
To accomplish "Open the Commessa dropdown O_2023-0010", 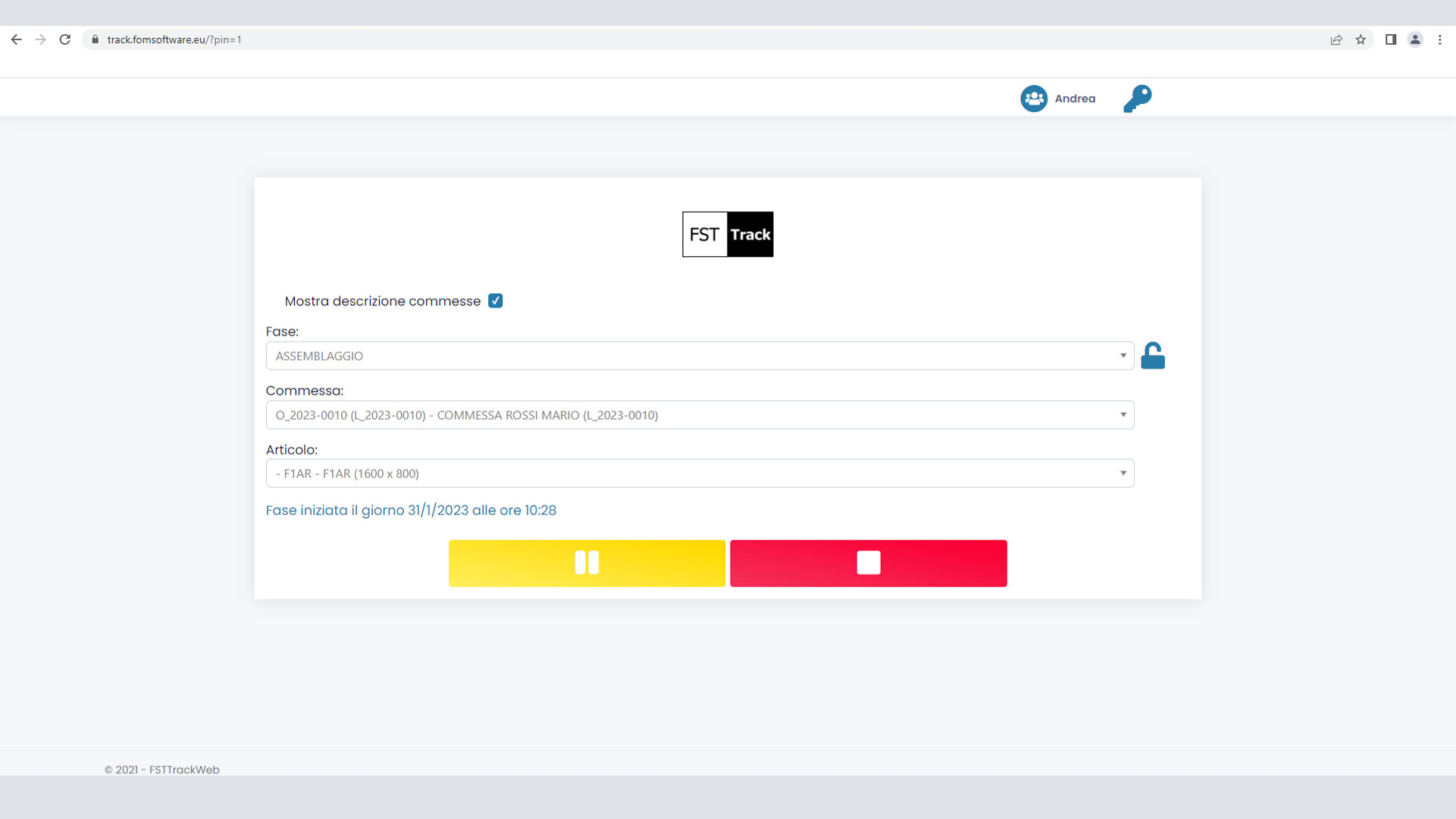I will coord(700,414).
